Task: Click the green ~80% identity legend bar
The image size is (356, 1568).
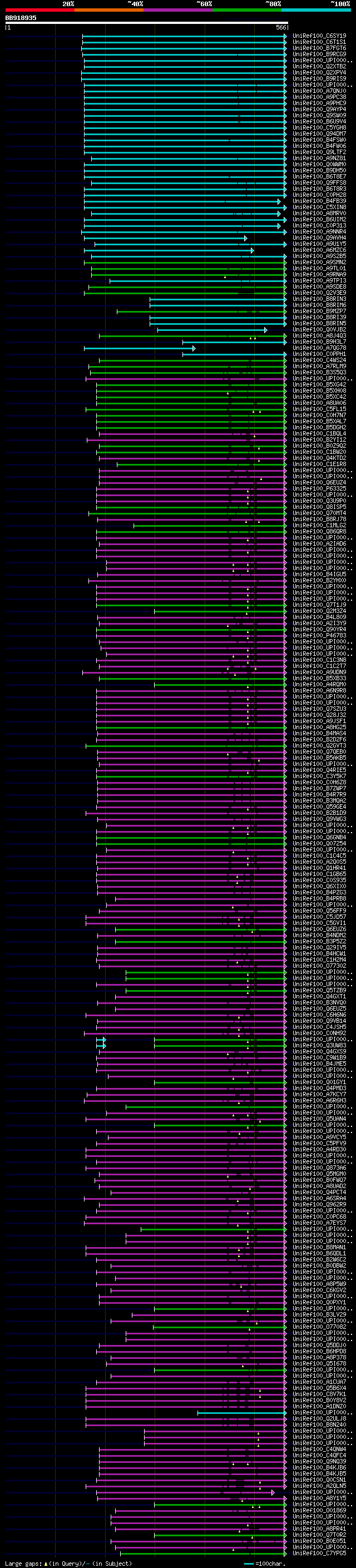Action: point(247,10)
